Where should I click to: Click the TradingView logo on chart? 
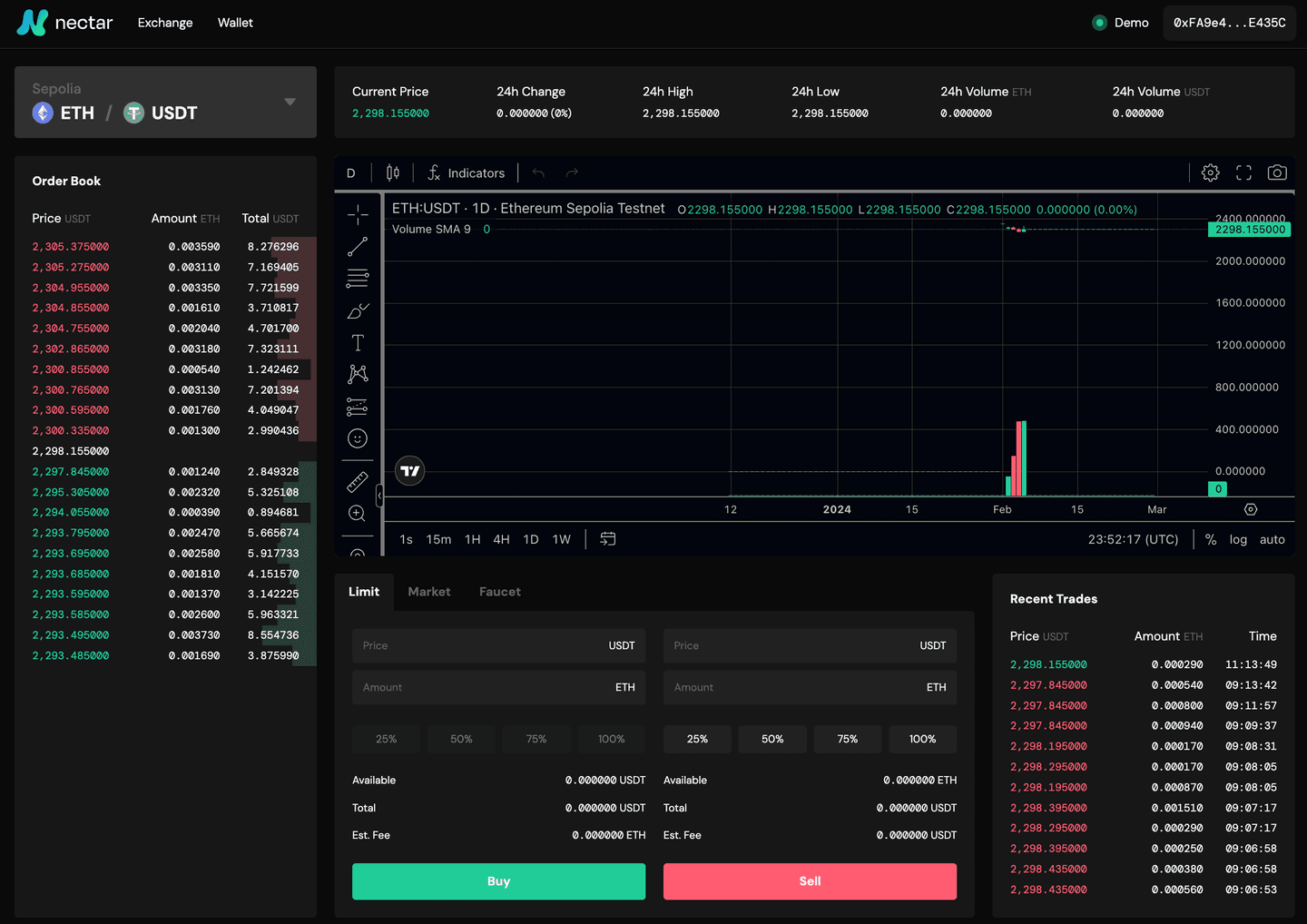point(410,471)
